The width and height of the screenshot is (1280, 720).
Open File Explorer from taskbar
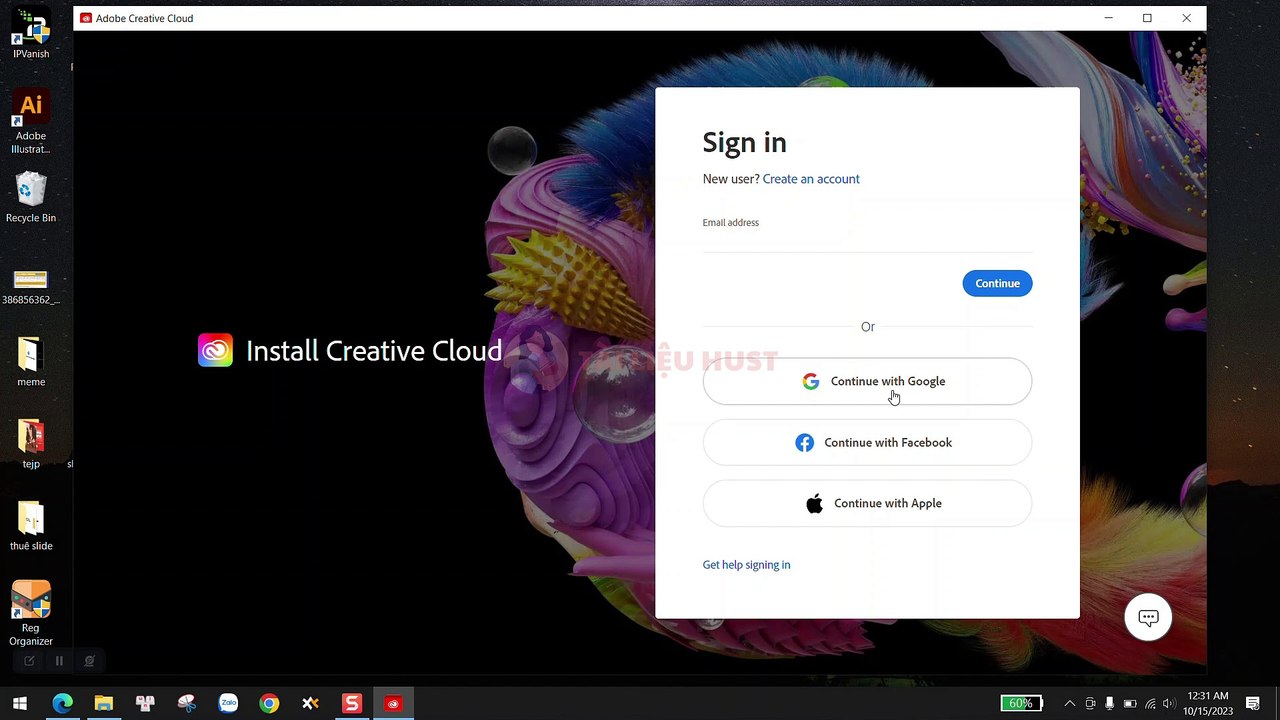(104, 704)
